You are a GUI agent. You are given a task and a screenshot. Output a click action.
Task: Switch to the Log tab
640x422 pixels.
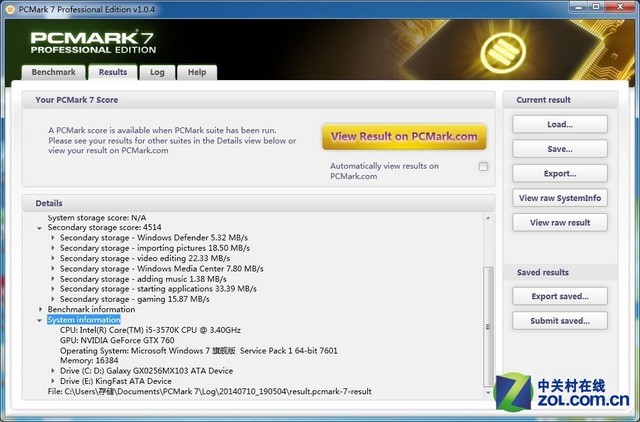click(x=157, y=72)
